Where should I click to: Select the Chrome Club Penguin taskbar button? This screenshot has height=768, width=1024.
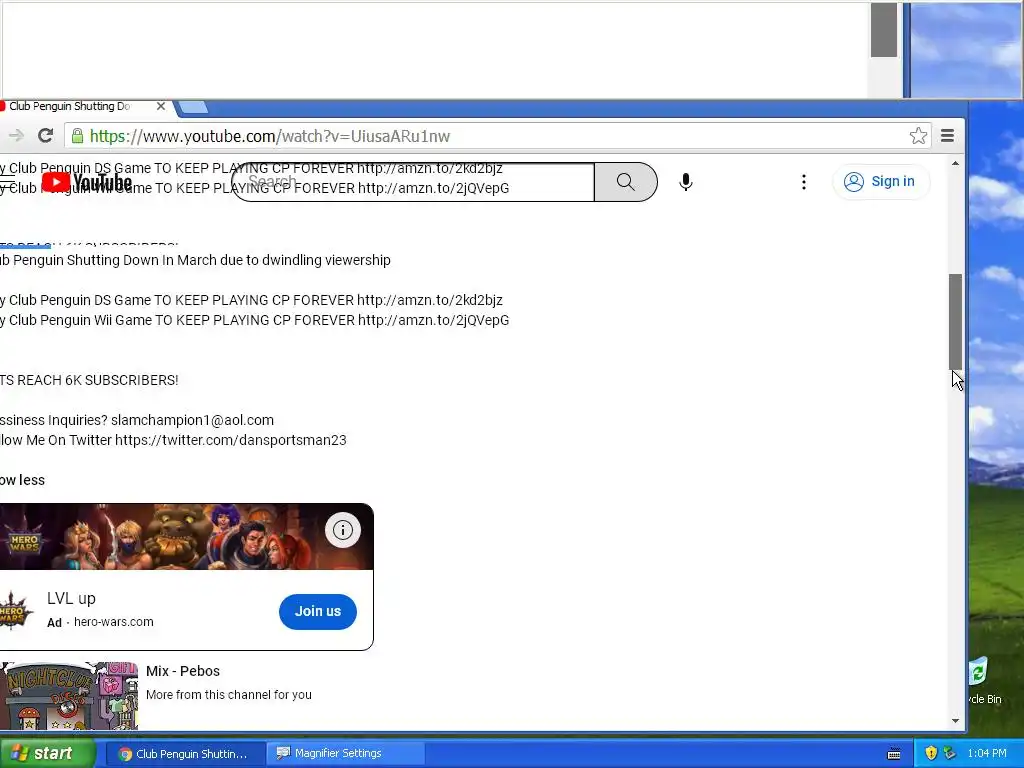184,753
